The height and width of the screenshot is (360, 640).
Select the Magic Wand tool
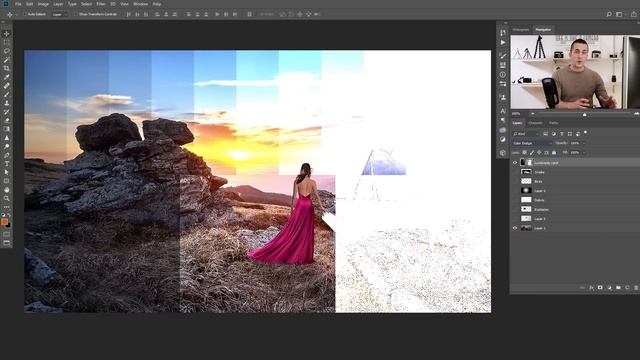[x=7, y=60]
